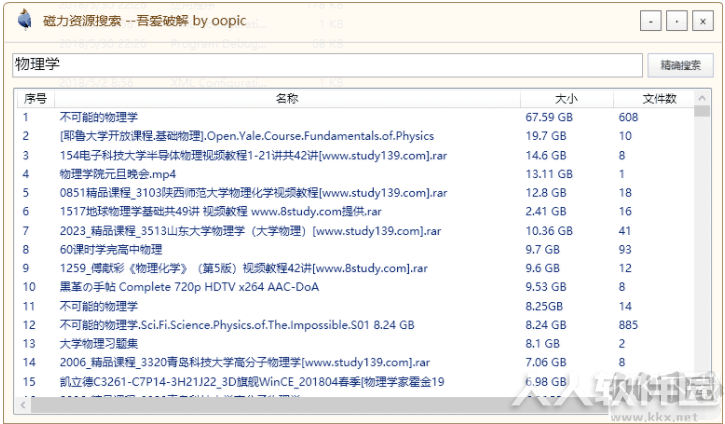Sort by the 文件数 column header
Image resolution: width=725 pixels, height=424 pixels.
click(659, 98)
